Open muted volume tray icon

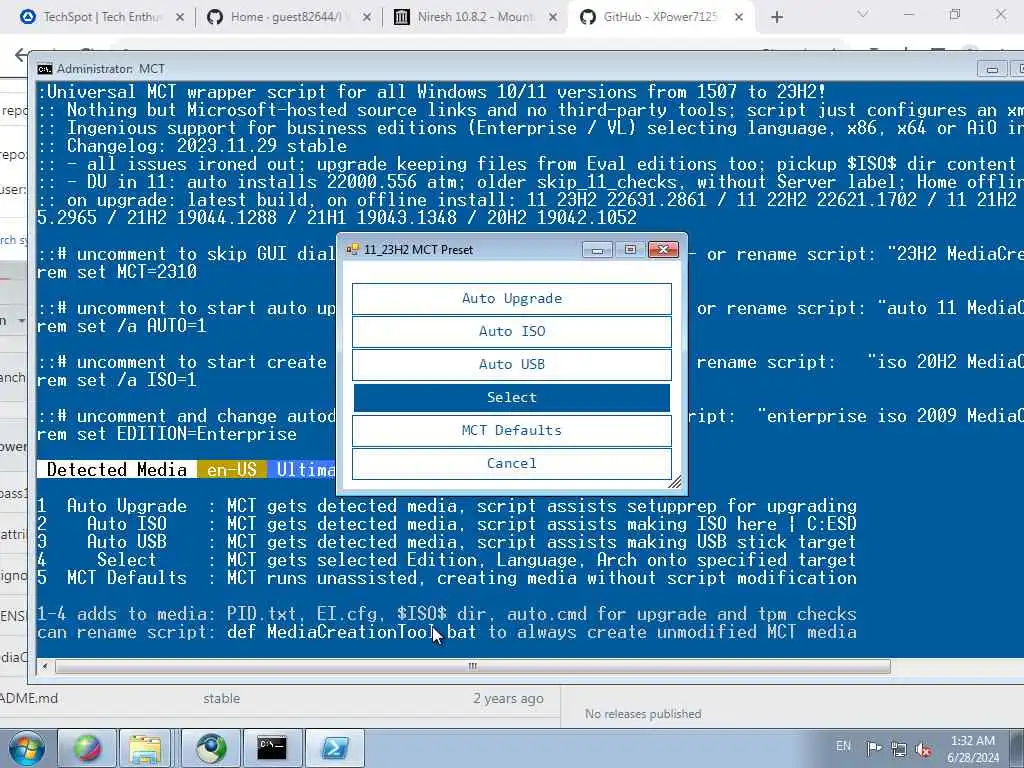pyautogui.click(x=923, y=749)
